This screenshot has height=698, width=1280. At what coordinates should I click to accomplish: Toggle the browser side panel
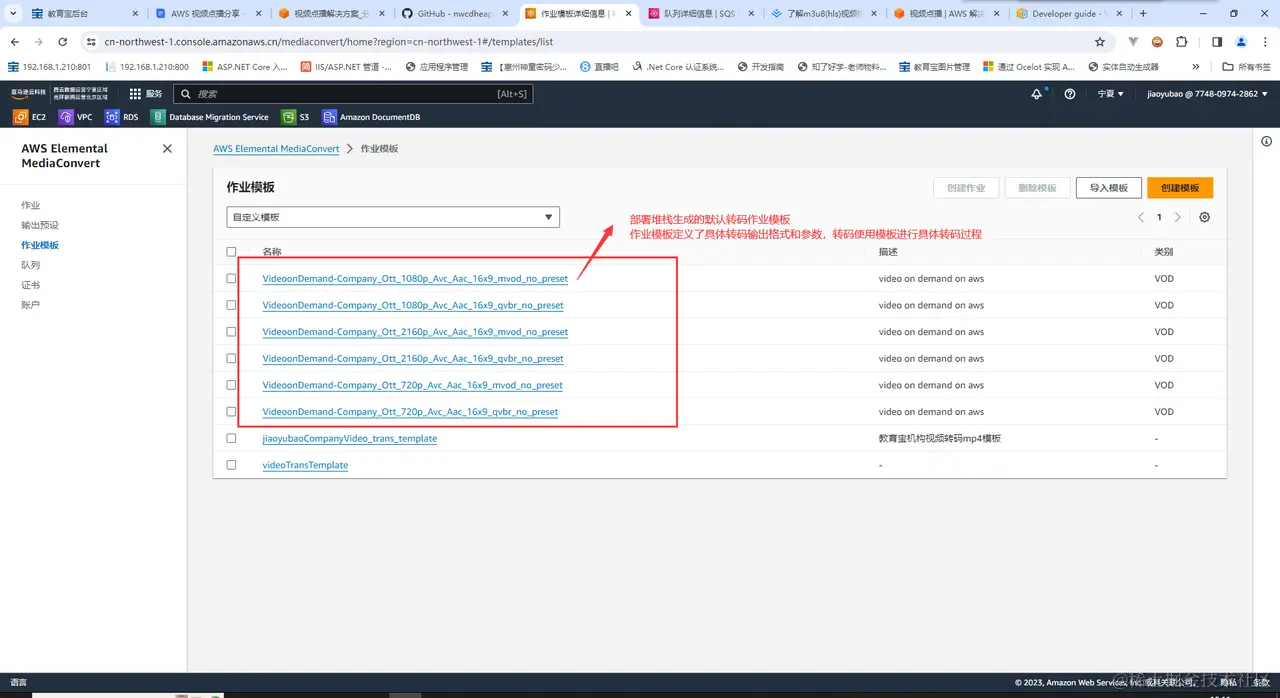[x=1217, y=42]
